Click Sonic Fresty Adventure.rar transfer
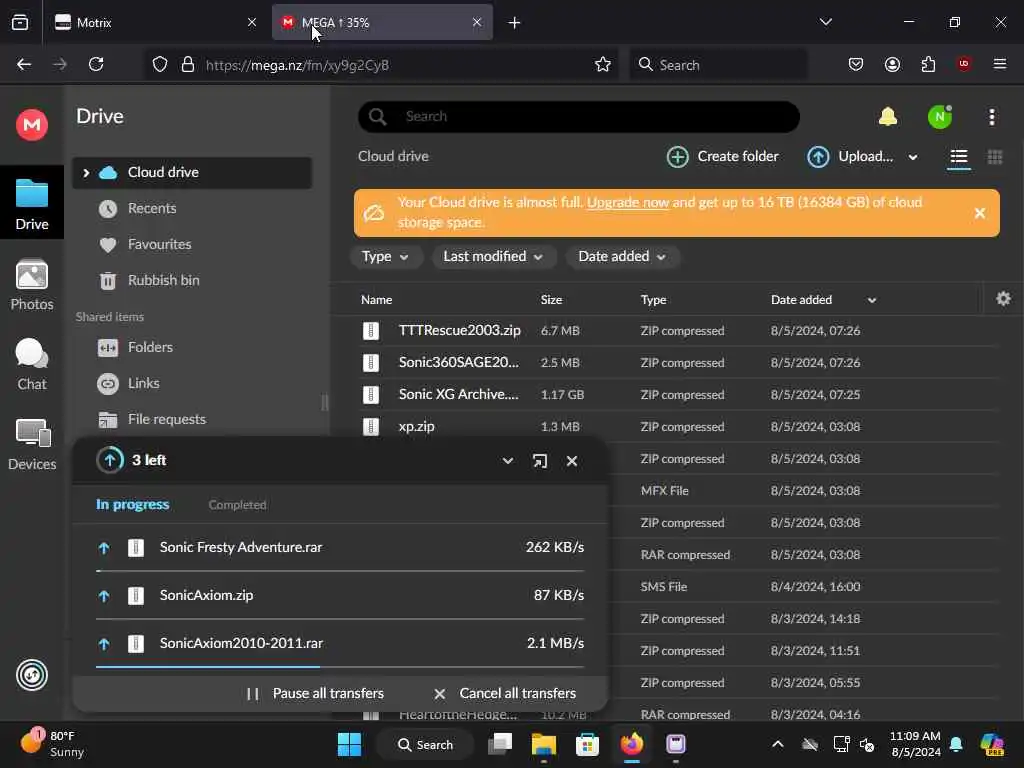 [x=340, y=547]
